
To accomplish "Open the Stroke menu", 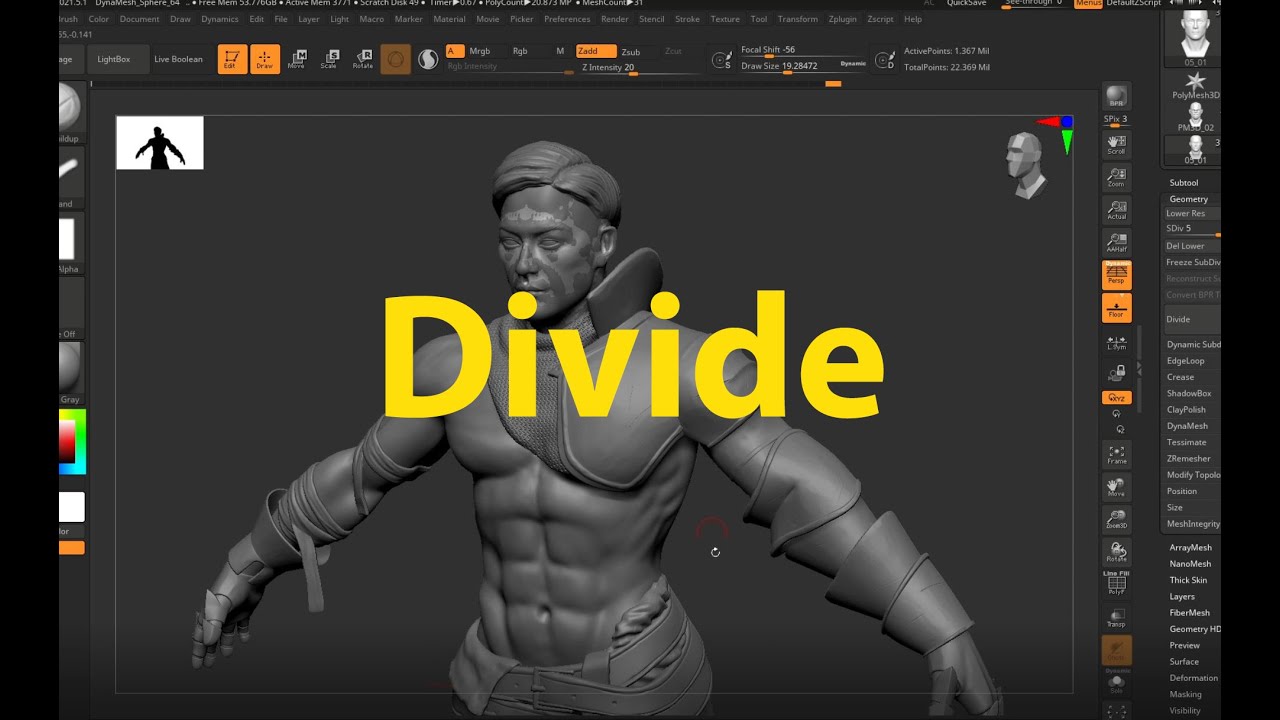I will [x=687, y=19].
